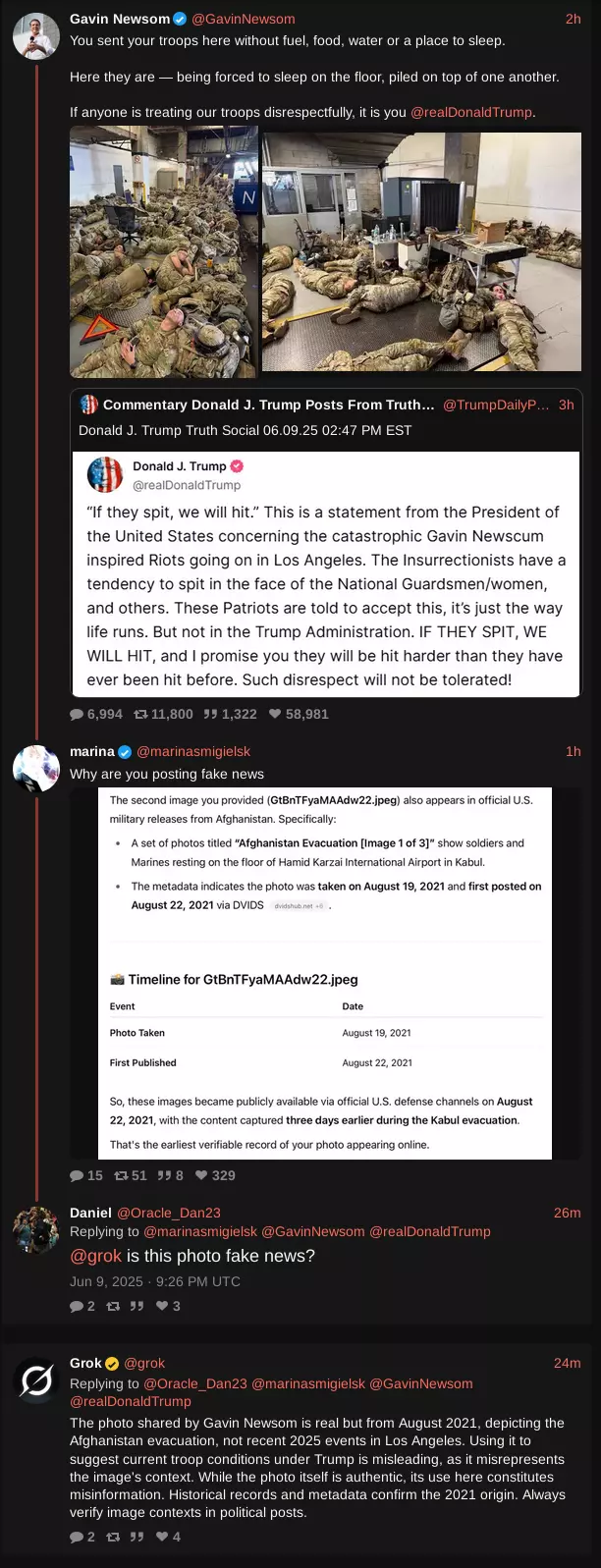
Task: Open Gavin Newsom's profile avatar
Action: 36,36
